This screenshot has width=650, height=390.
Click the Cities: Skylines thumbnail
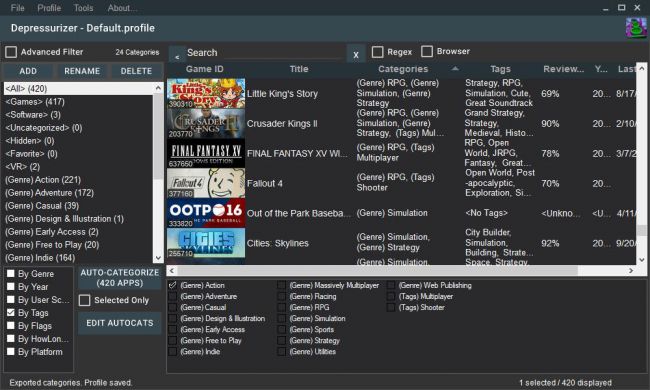point(206,243)
